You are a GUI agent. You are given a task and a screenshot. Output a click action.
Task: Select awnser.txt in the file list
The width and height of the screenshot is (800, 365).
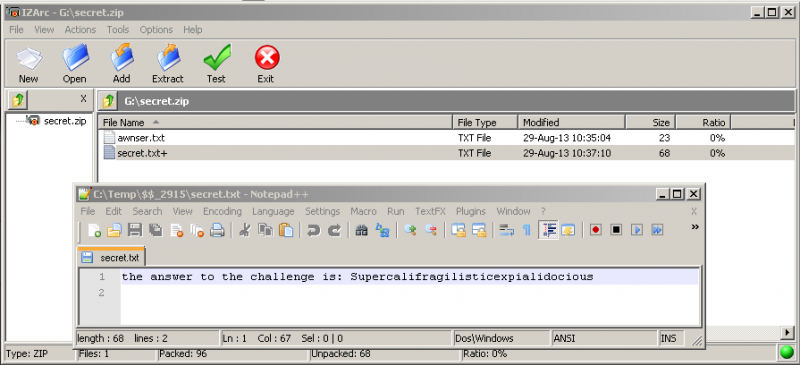(x=141, y=138)
